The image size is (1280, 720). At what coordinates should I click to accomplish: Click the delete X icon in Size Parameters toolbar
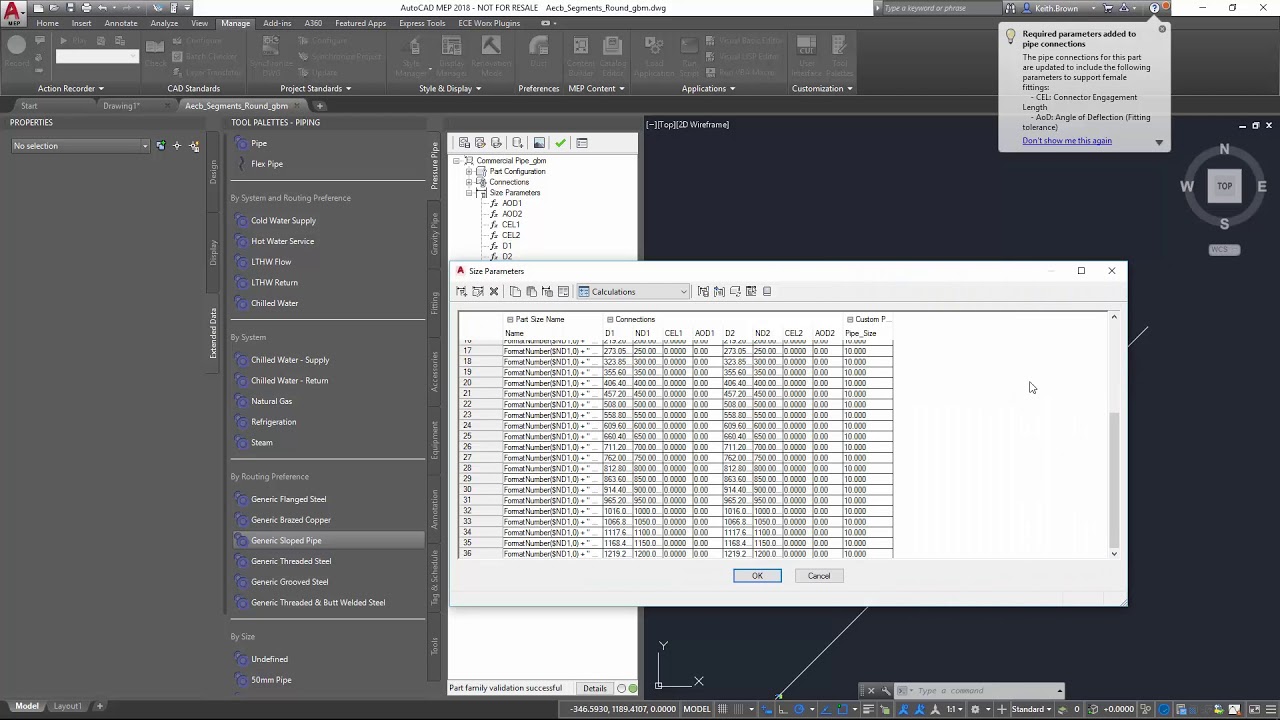tap(494, 292)
